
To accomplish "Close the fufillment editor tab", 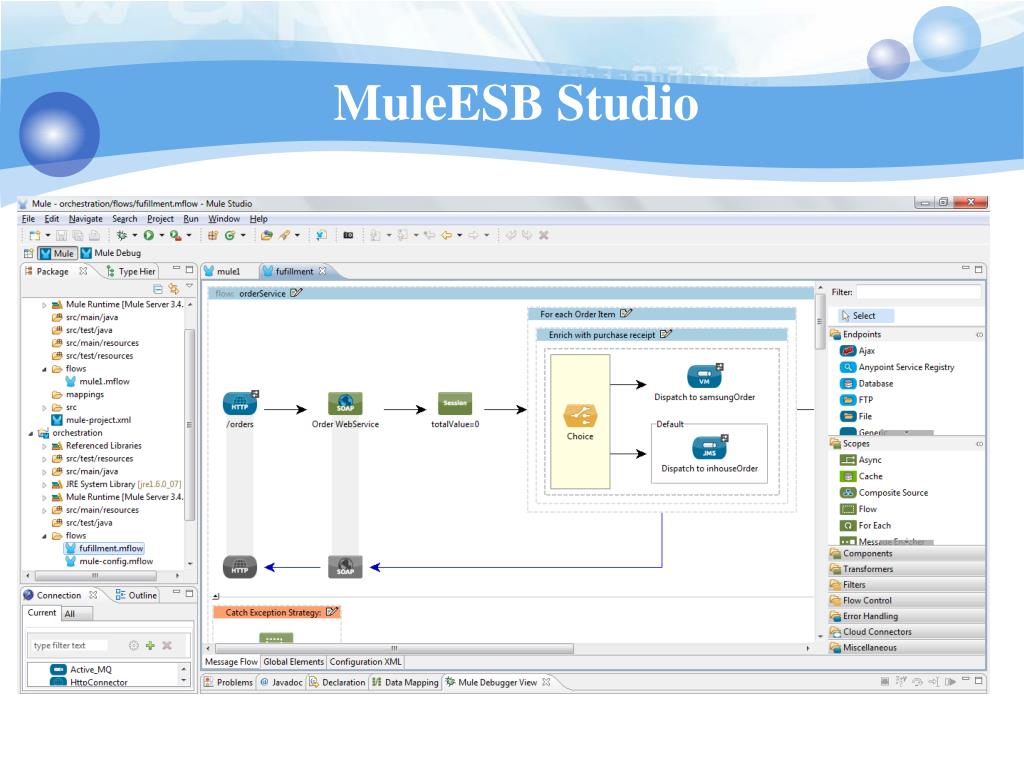I will 323,270.
